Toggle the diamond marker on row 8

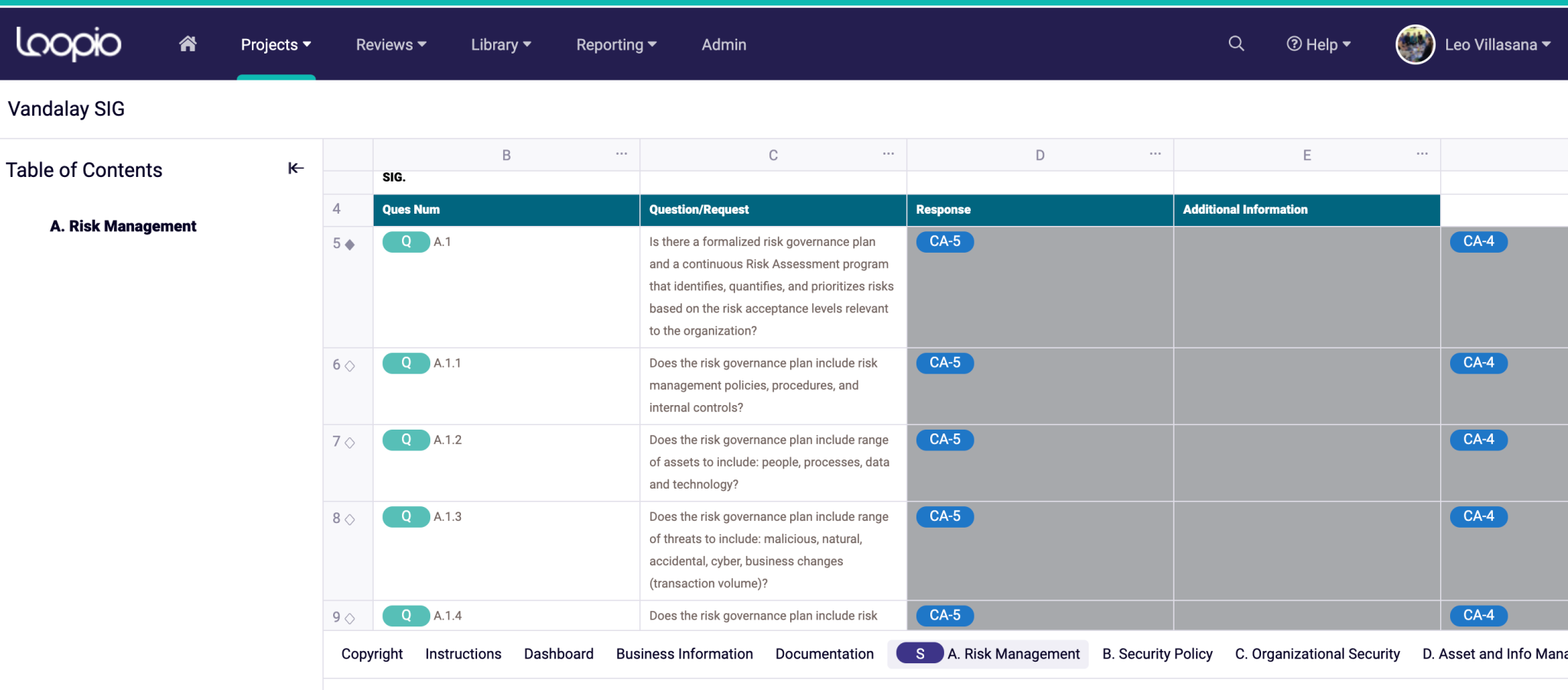coord(350,519)
